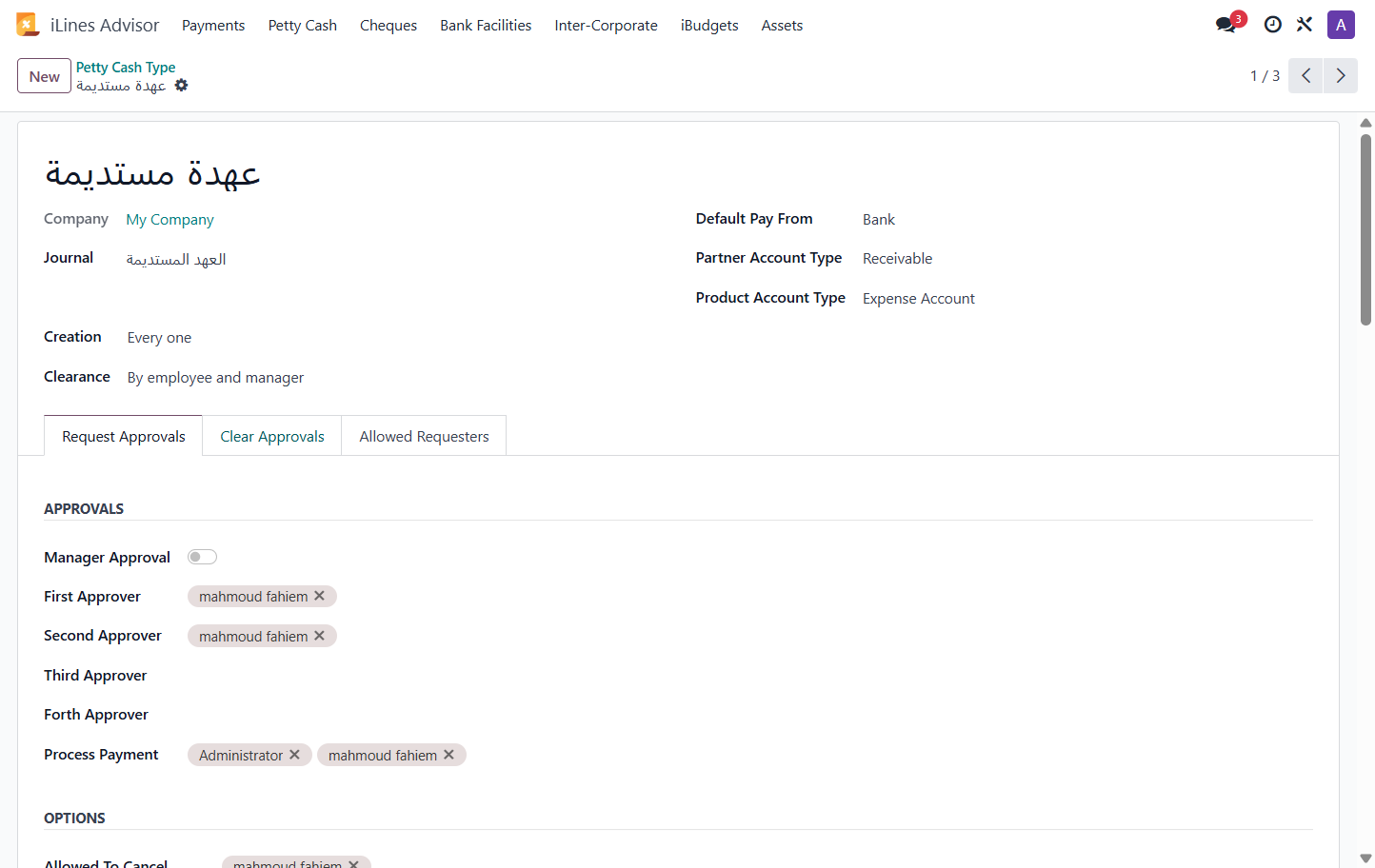Go back to Petty Cash Type breadcrumb
The width and height of the screenshot is (1375, 868).
(126, 68)
